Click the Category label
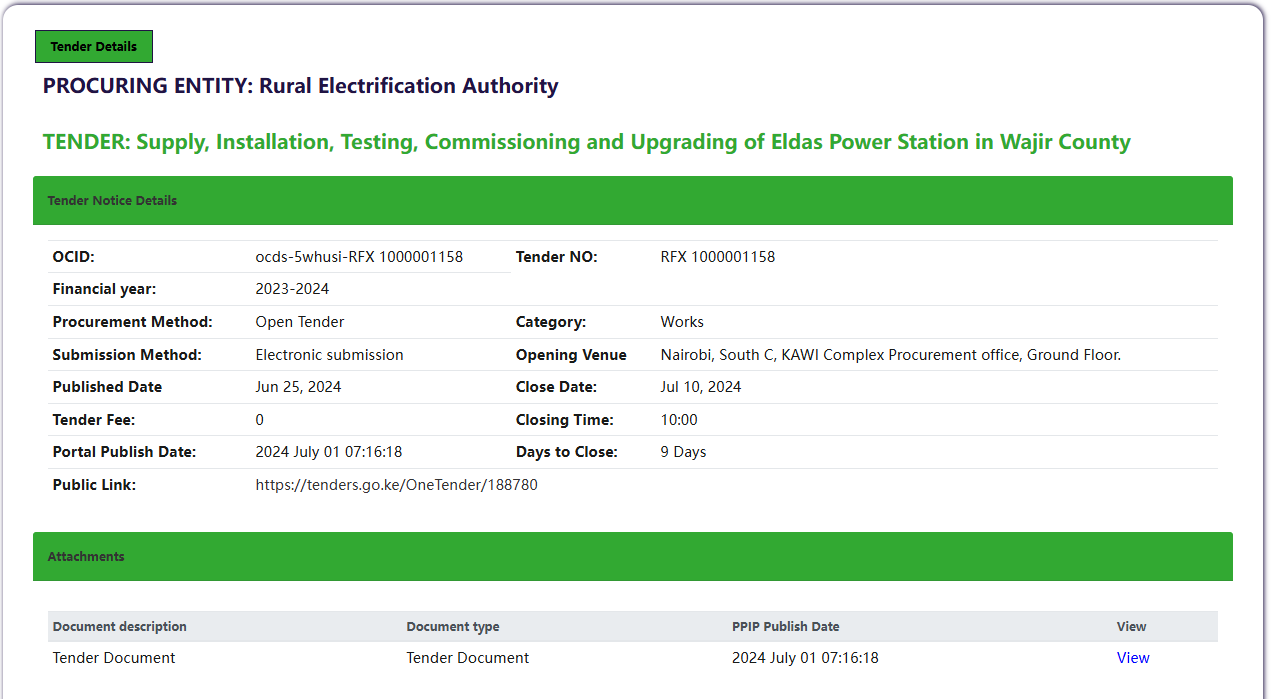Viewport: 1272px width, 699px height. 551,322
